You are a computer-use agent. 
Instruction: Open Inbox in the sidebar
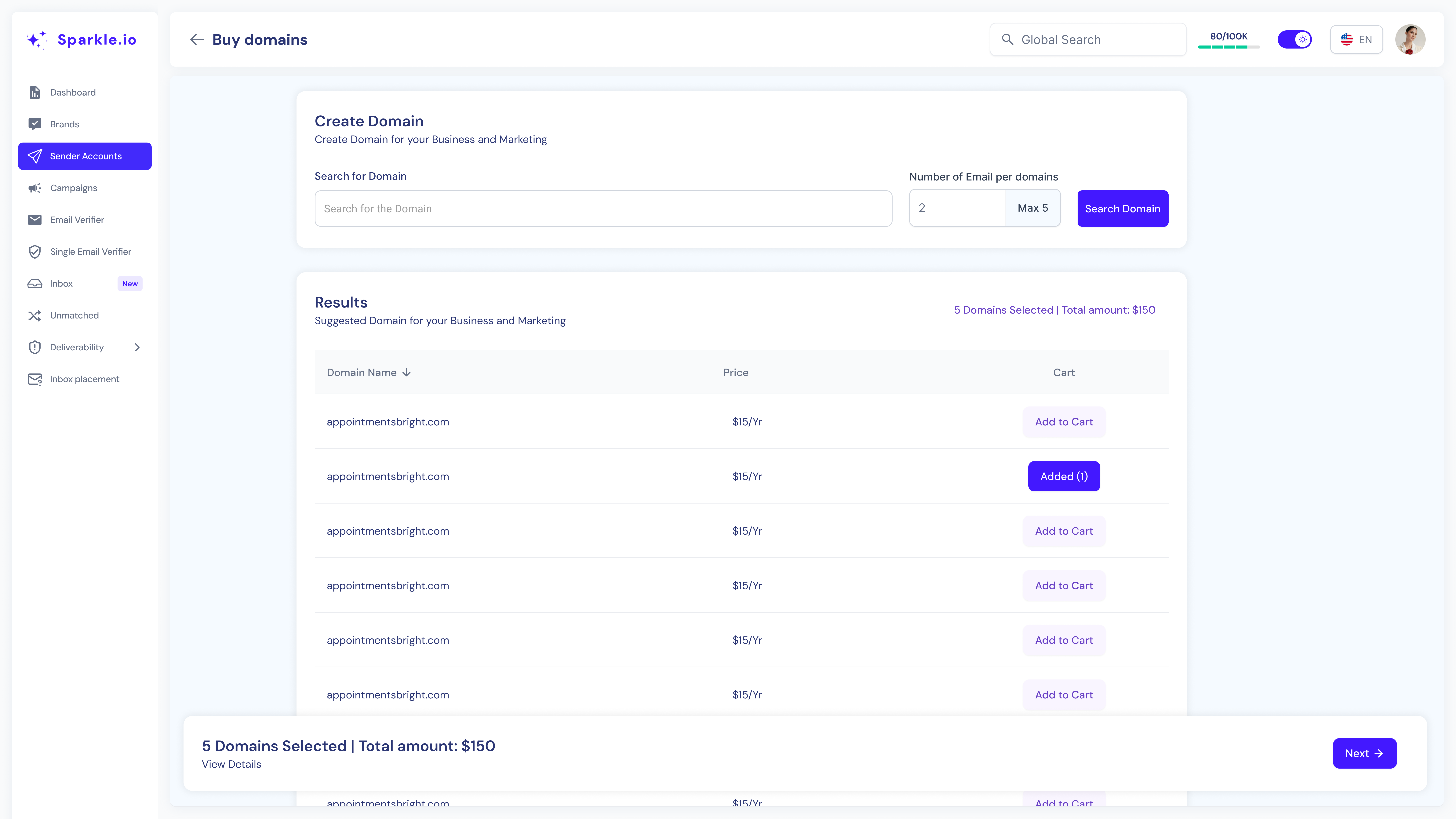(x=61, y=284)
